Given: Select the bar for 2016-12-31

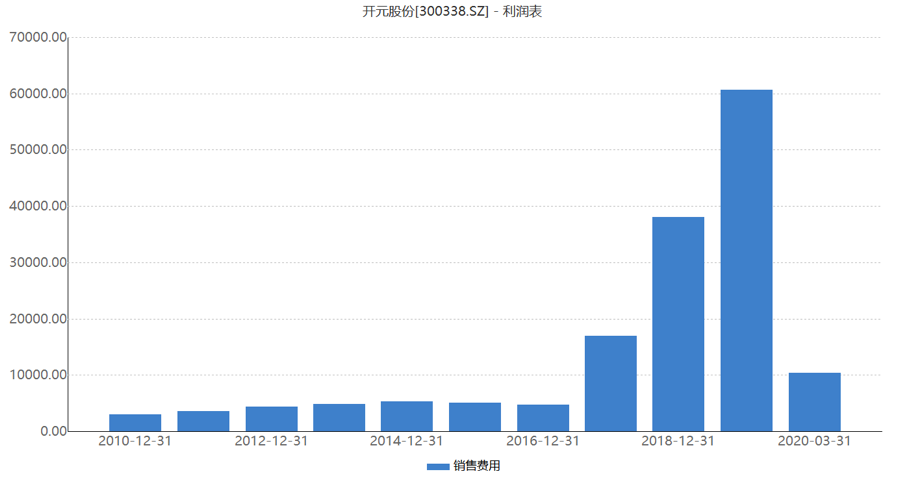Looking at the screenshot, I should click(x=543, y=418).
